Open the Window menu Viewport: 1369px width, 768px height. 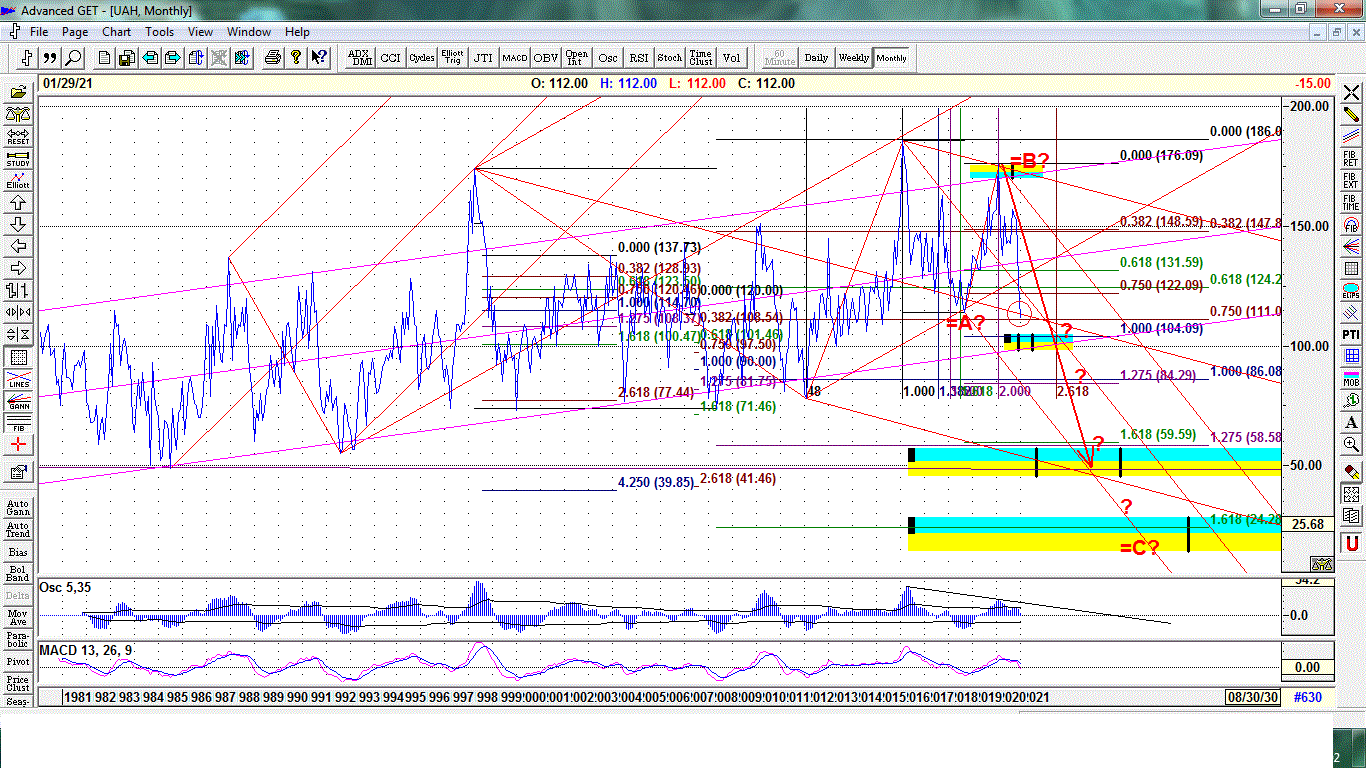point(249,31)
